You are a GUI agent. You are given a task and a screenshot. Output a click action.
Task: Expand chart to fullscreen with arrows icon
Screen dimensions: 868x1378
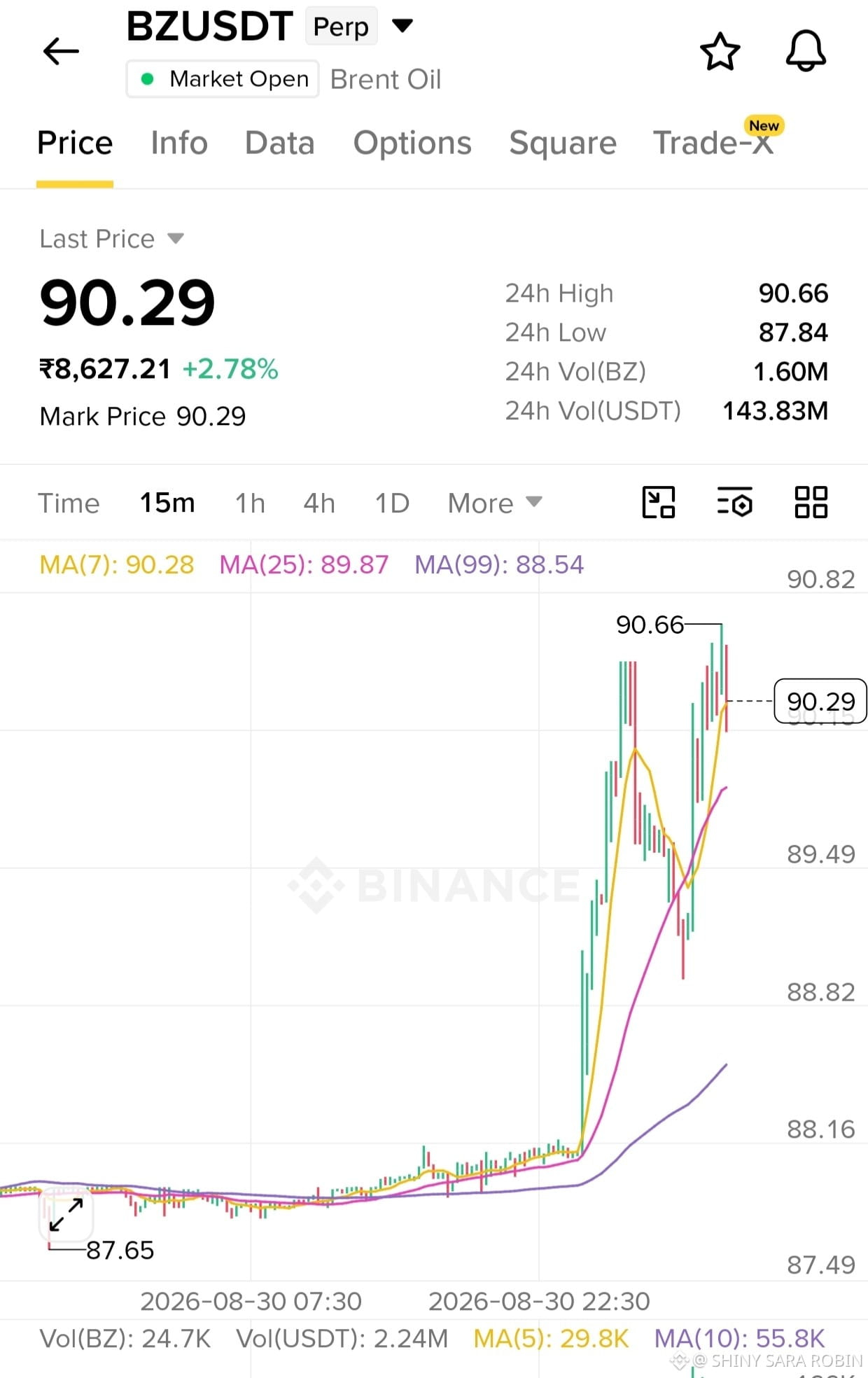[66, 1215]
